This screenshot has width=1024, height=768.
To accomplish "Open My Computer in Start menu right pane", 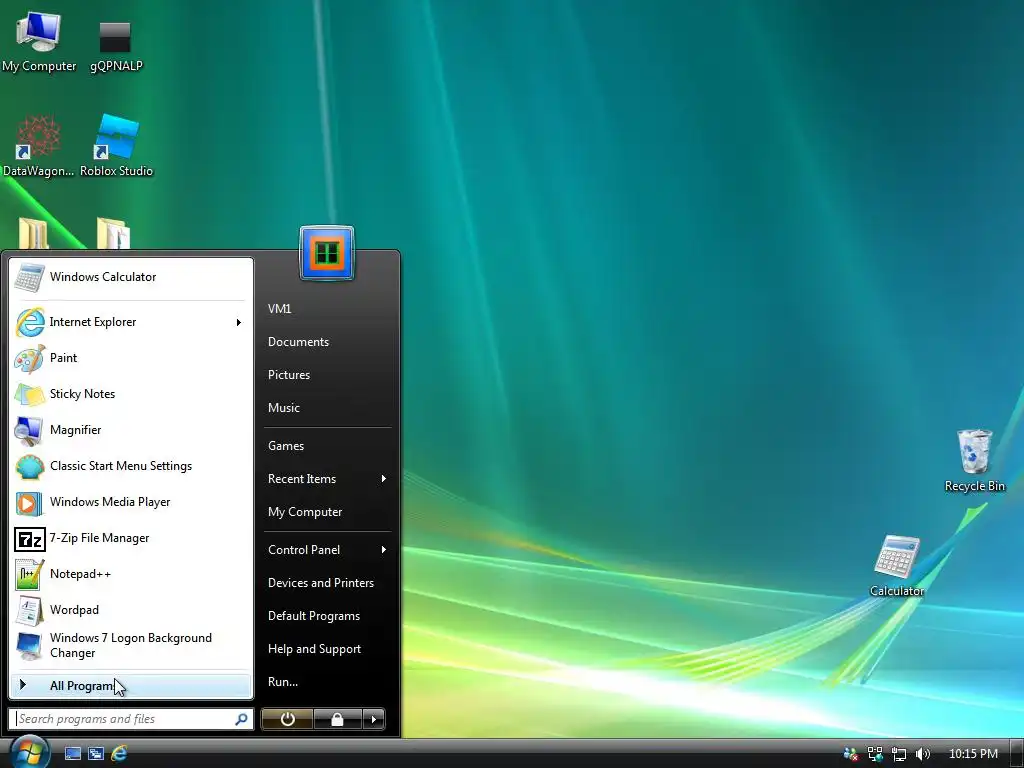I will [x=328, y=511].
